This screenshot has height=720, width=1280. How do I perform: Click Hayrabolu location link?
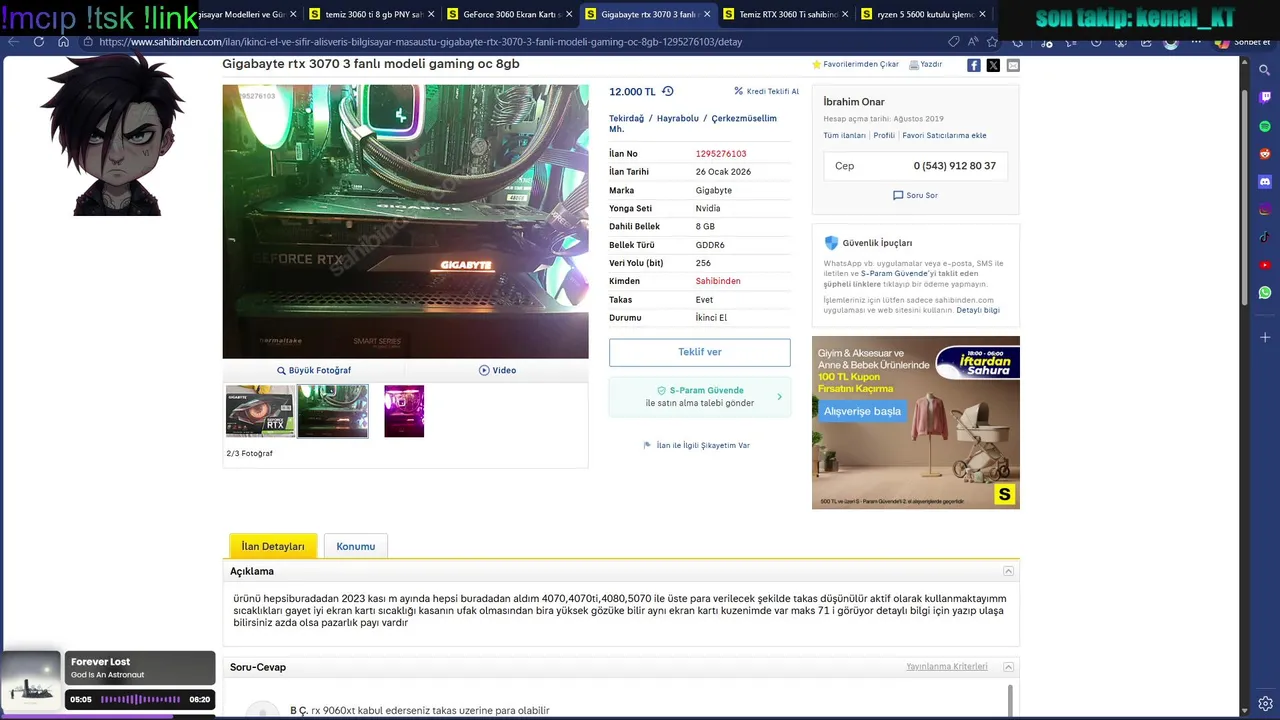point(678,118)
